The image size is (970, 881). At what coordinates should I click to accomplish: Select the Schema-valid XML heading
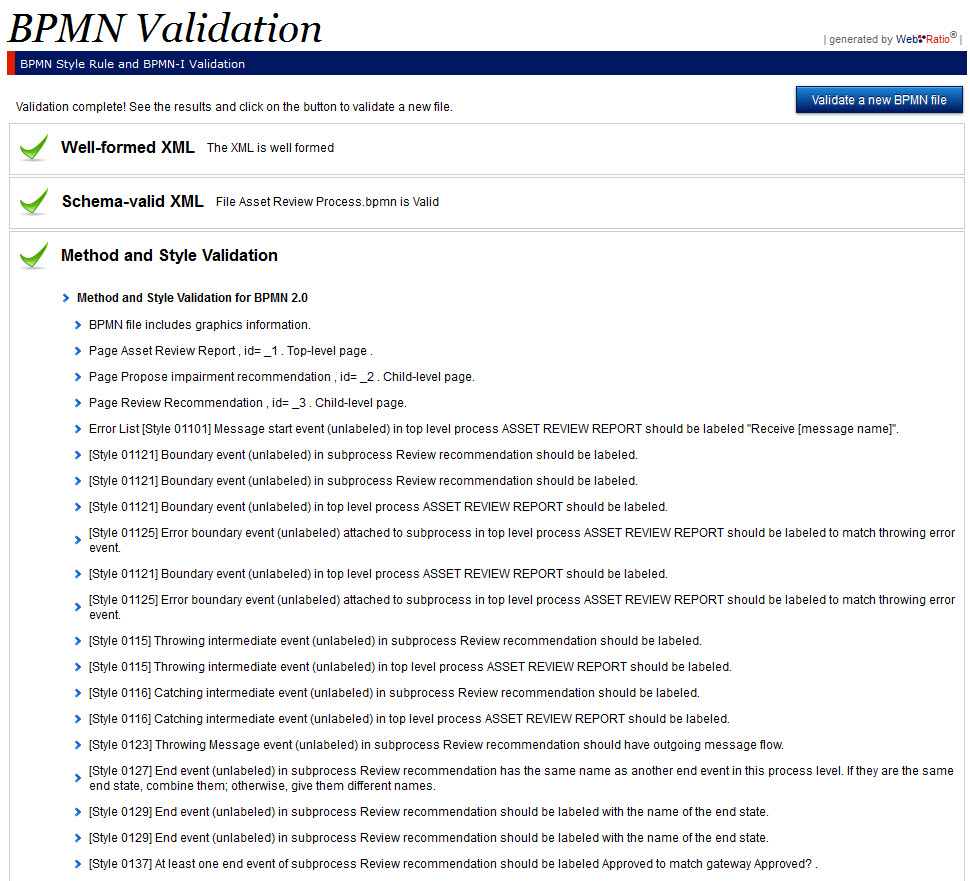(132, 201)
